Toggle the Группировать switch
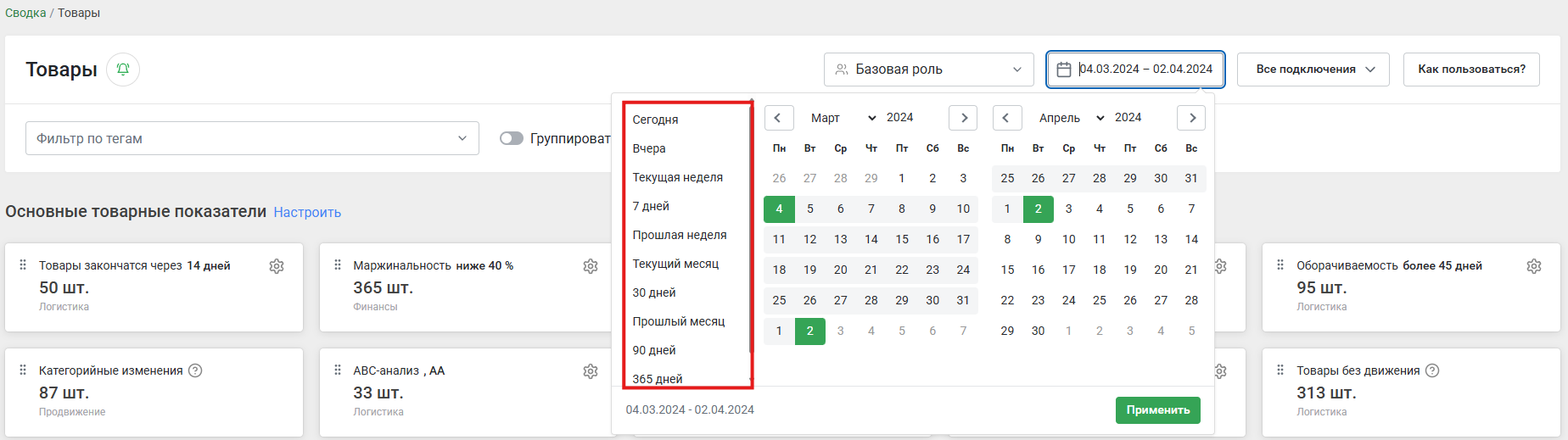1568x440 pixels. tap(512, 138)
